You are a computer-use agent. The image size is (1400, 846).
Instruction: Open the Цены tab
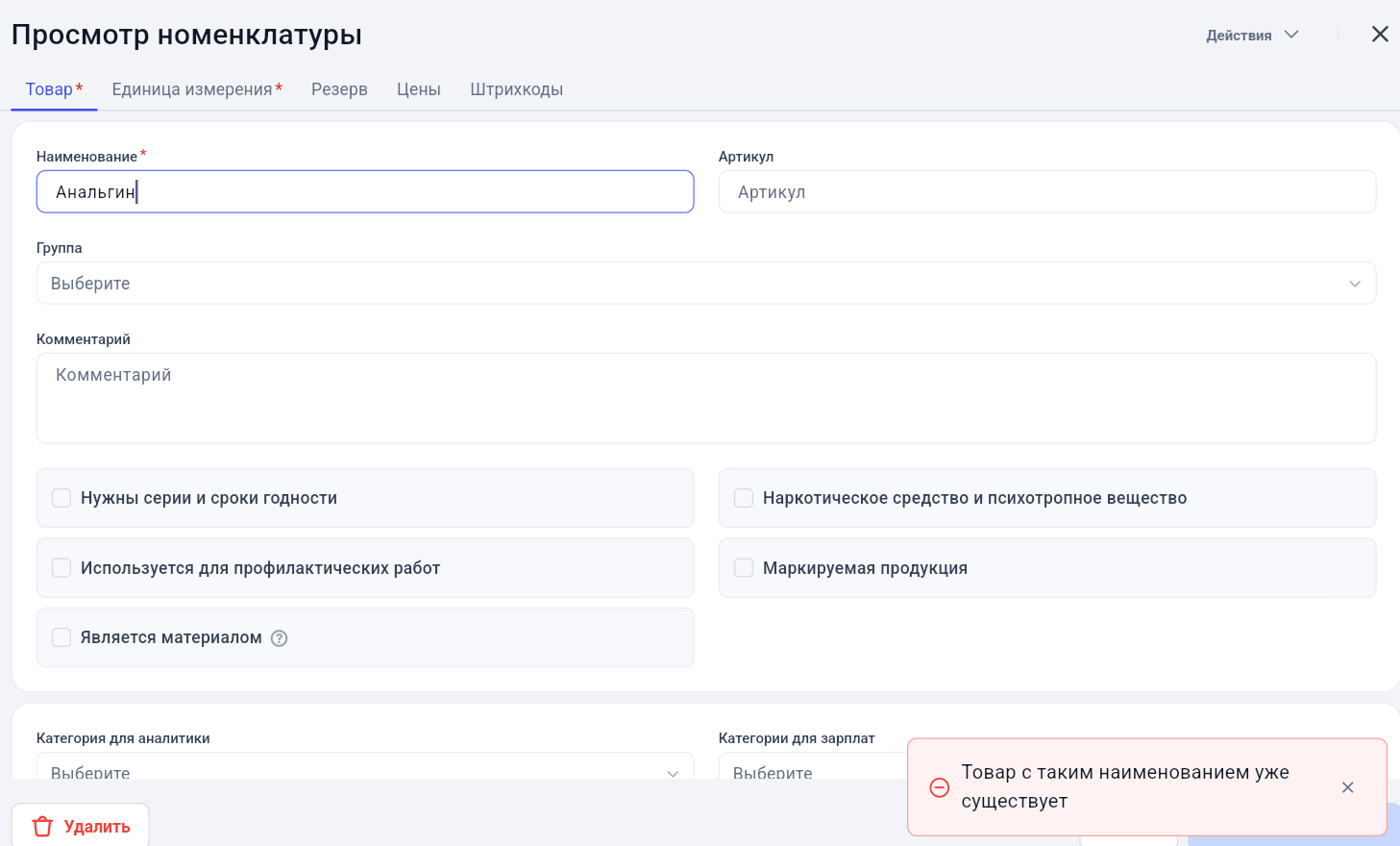point(419,89)
